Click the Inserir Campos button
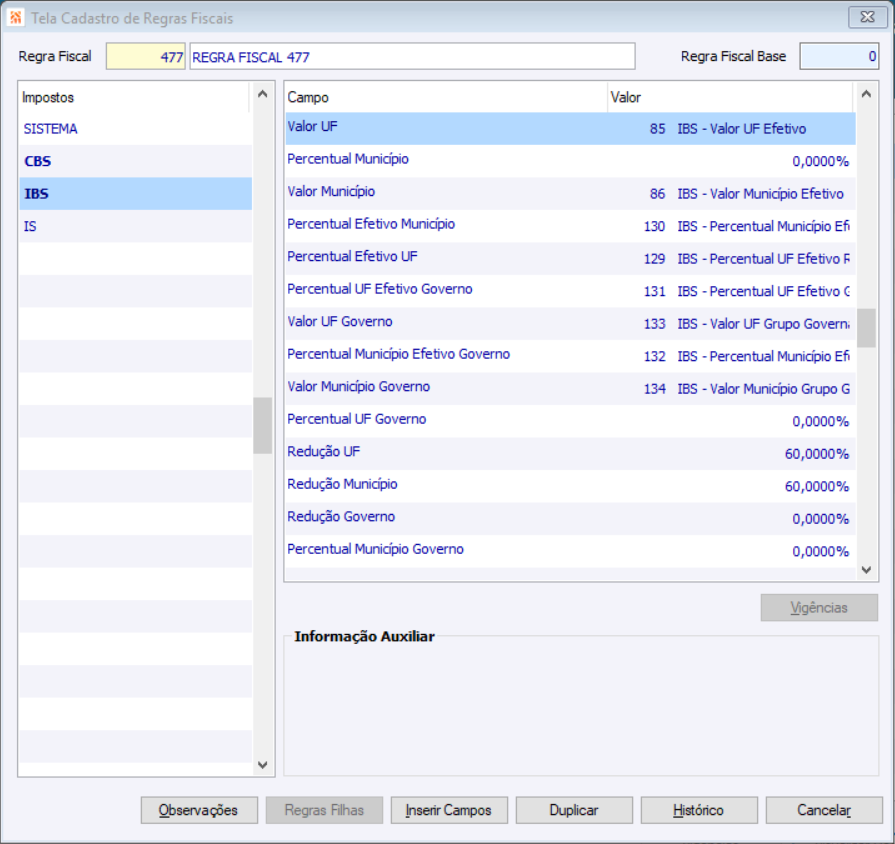Image resolution: width=895 pixels, height=844 pixels. [x=449, y=810]
